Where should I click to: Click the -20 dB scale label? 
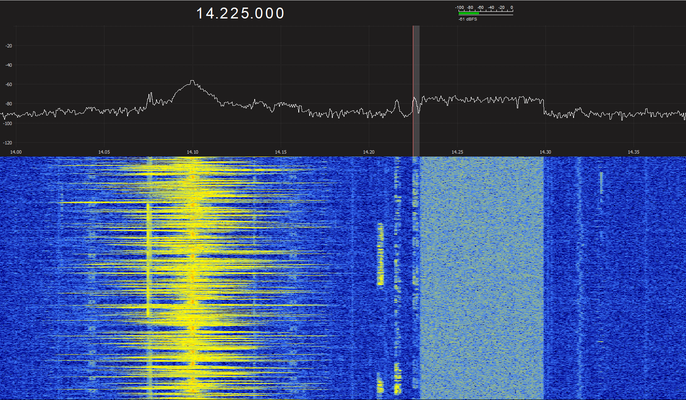coord(9,46)
